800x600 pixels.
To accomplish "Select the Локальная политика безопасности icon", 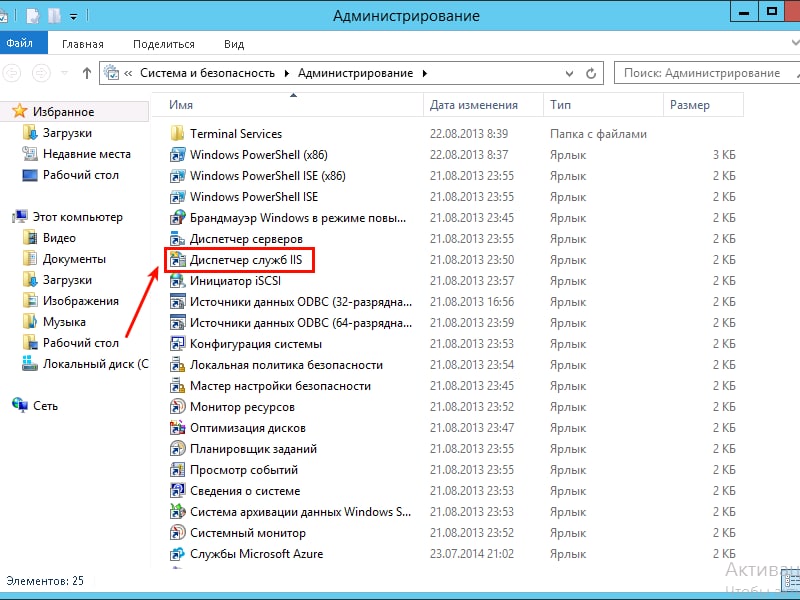I will [x=177, y=365].
